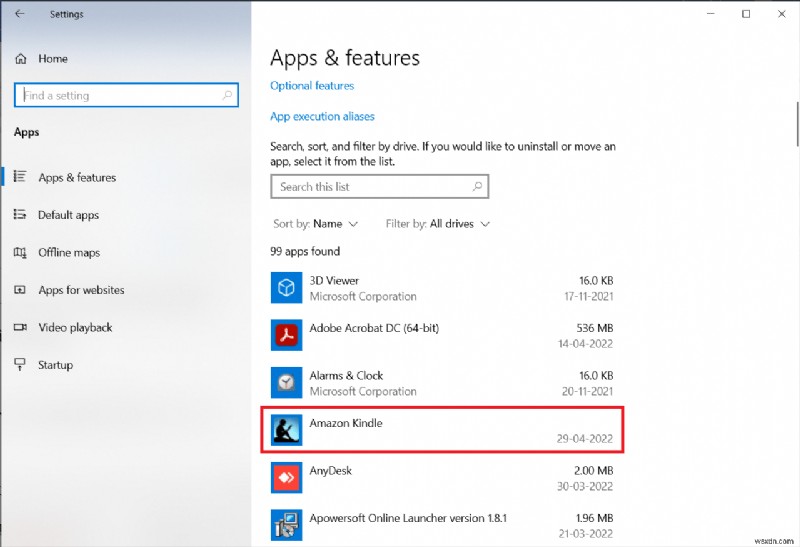The image size is (800, 547).
Task: Open the Filter by All drives dropdown
Action: point(438,223)
